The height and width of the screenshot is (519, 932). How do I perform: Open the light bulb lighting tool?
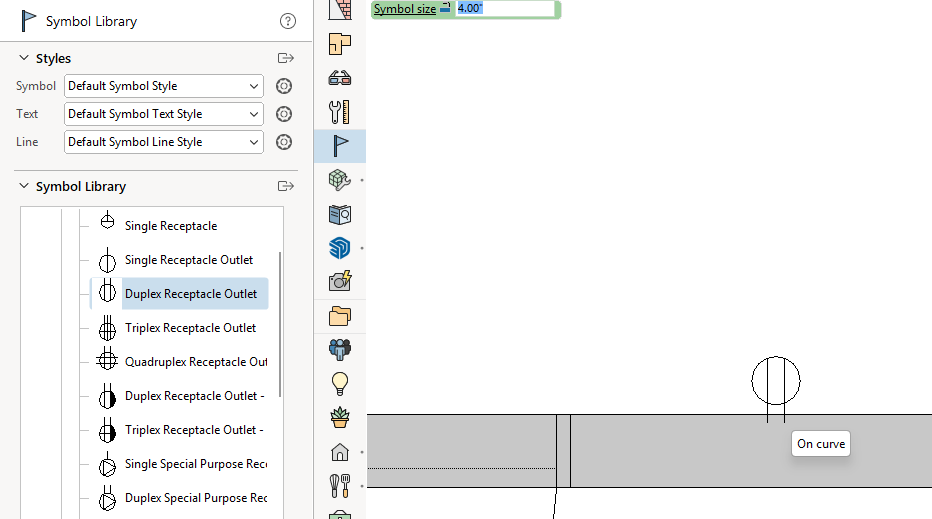click(x=340, y=384)
